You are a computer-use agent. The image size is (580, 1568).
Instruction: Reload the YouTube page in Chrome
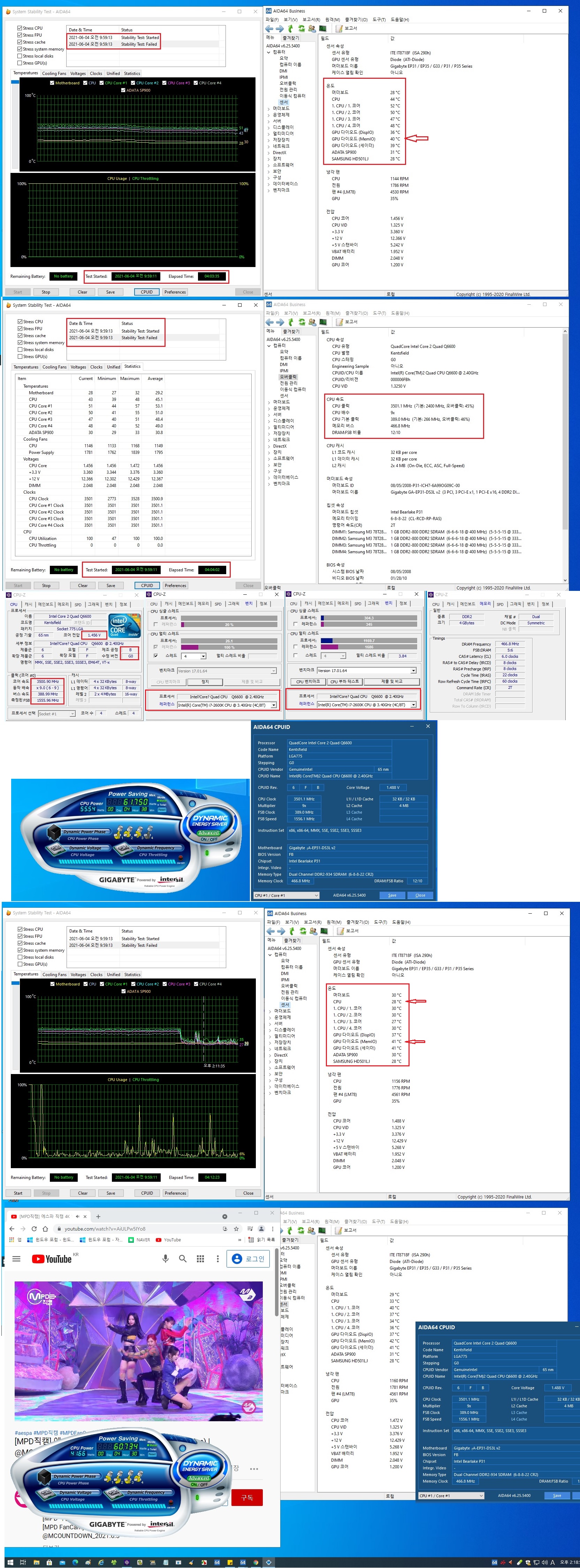34,1228
